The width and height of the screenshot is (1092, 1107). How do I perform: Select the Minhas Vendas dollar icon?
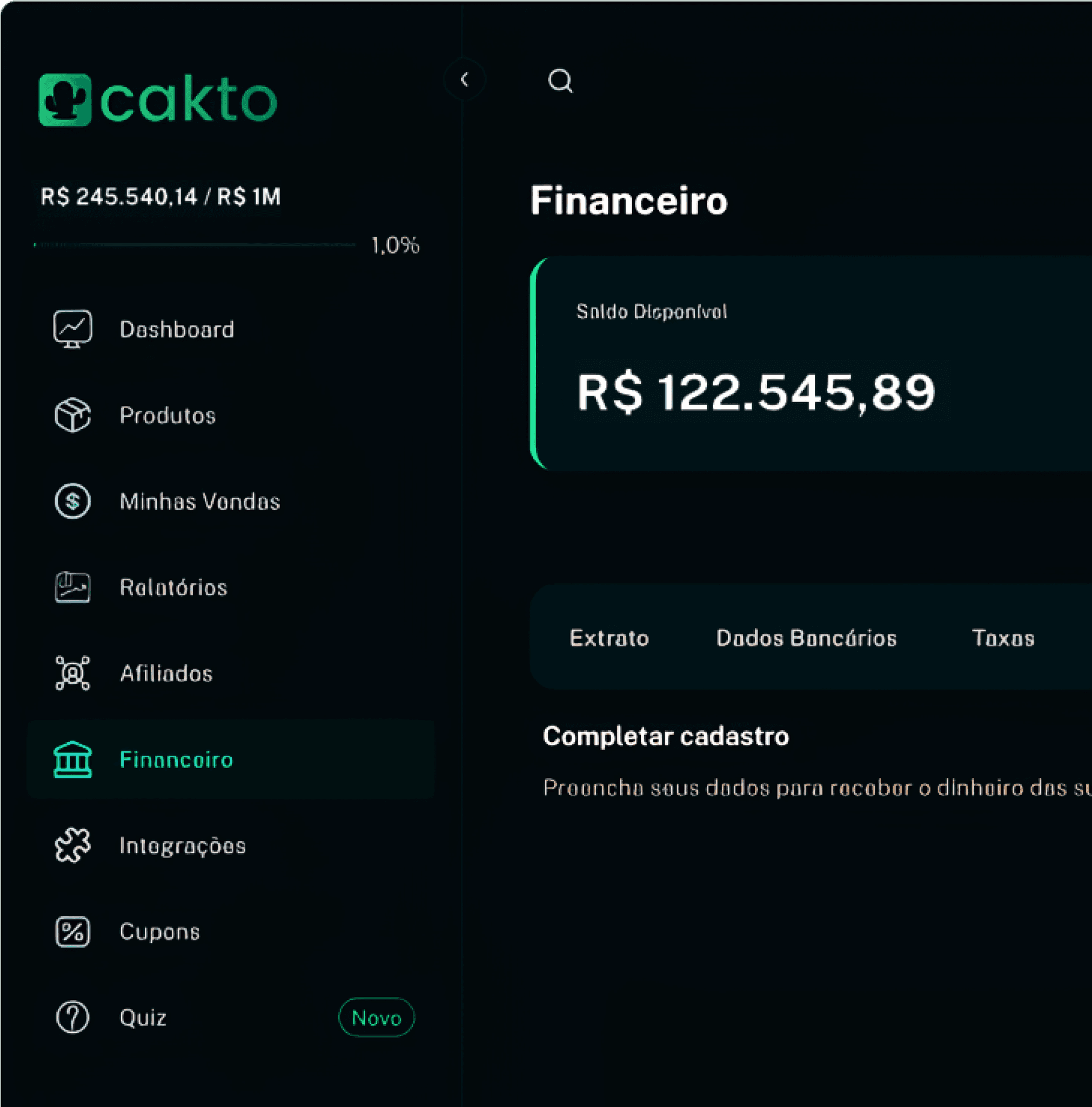point(72,501)
